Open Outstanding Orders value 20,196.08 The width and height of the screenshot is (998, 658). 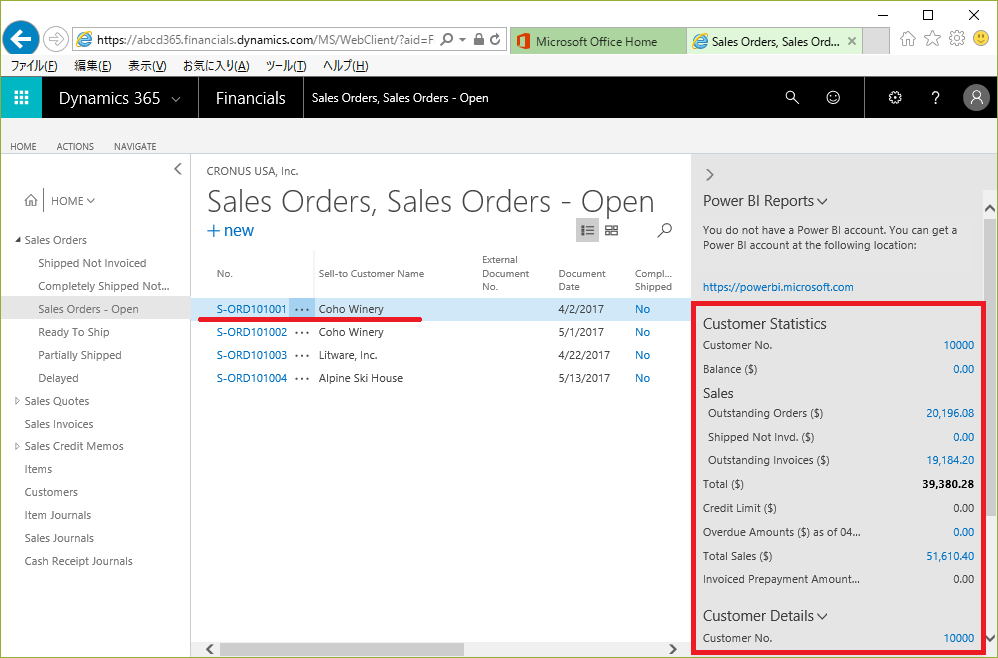(x=950, y=413)
